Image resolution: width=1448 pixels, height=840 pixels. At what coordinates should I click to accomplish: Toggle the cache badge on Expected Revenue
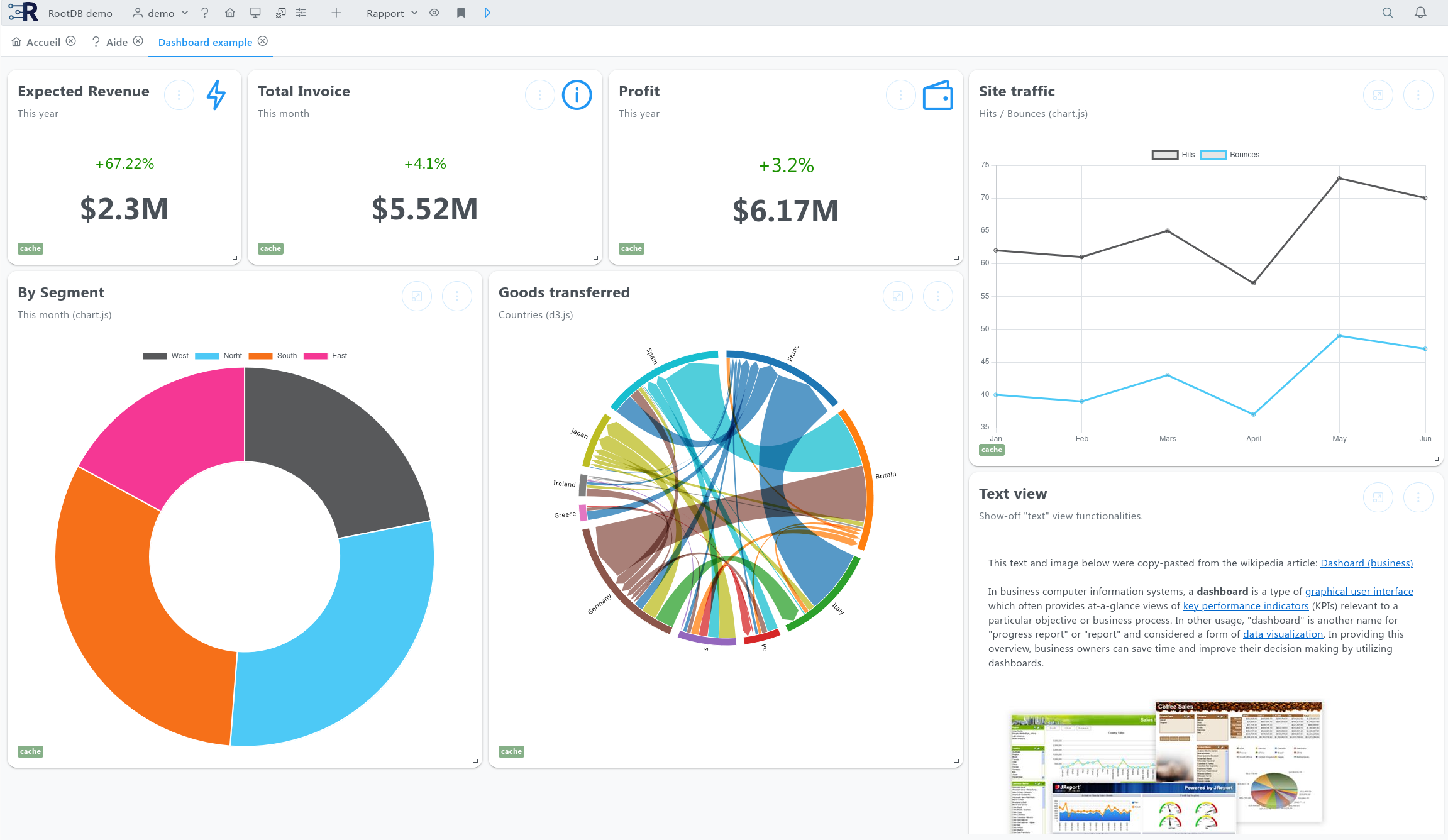30,248
